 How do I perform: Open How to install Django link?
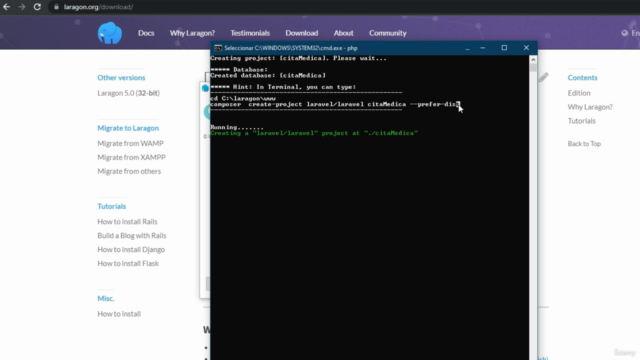tap(131, 249)
